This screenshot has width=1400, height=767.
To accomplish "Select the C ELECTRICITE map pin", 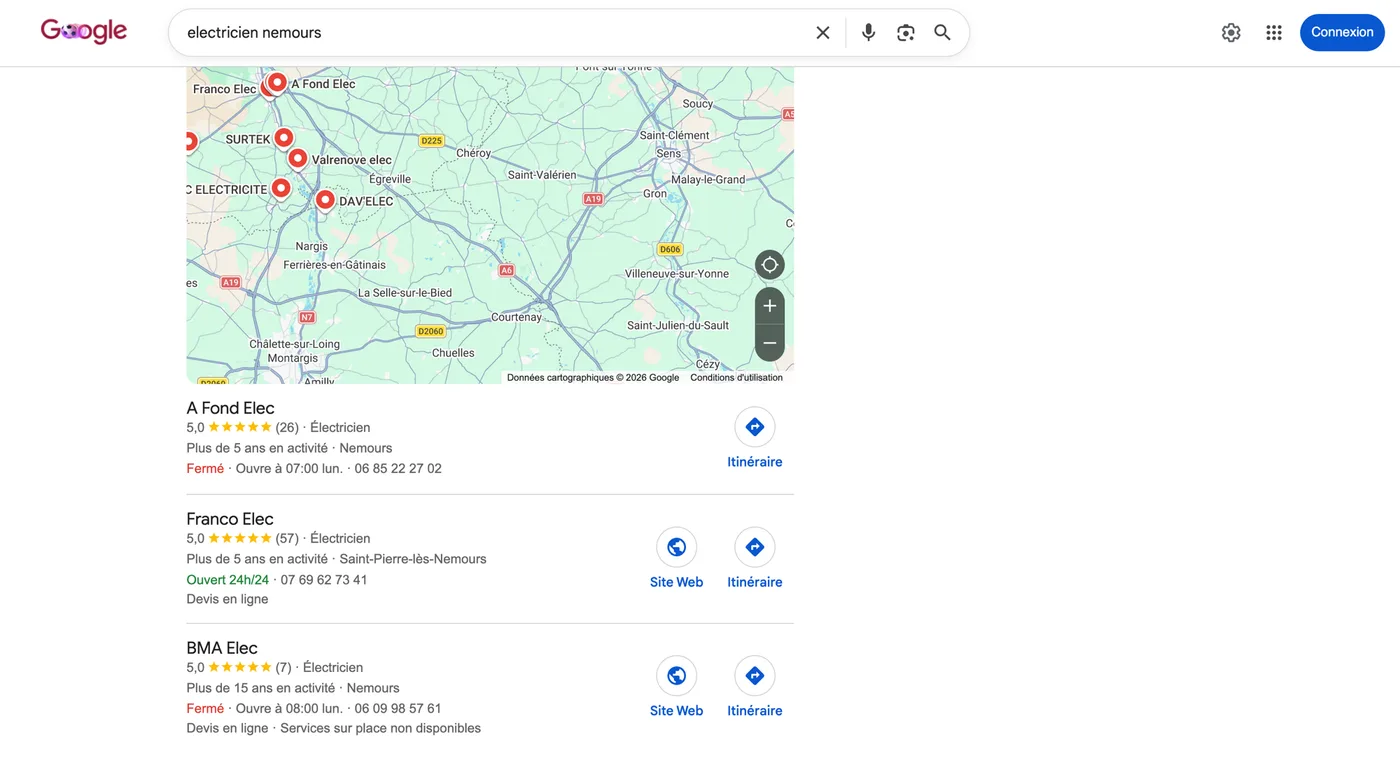I will click(x=281, y=187).
